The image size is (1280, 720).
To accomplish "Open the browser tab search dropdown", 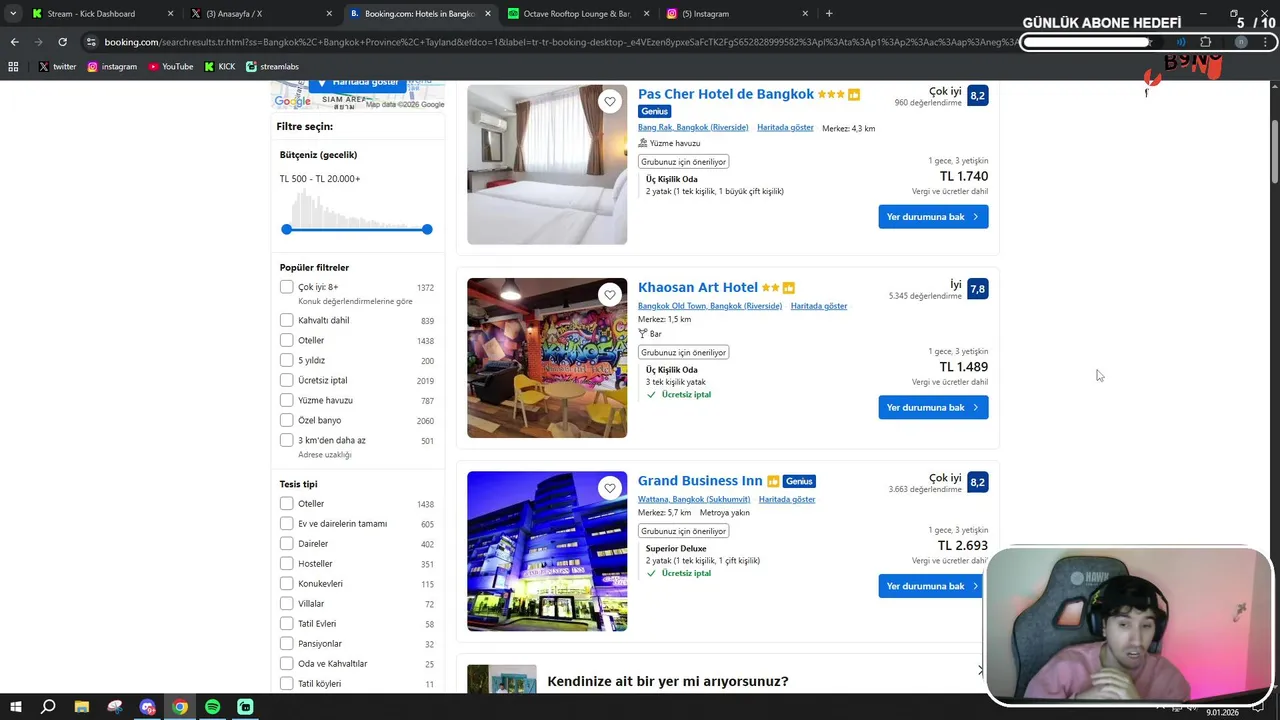I will [x=13, y=14].
